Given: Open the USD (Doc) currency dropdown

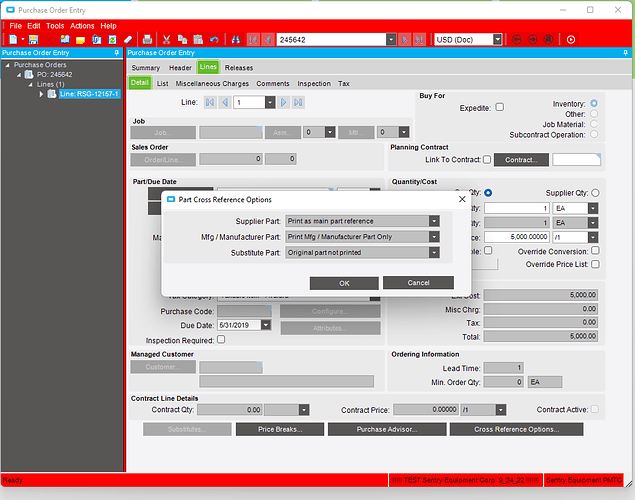Looking at the screenshot, I should 498,40.
